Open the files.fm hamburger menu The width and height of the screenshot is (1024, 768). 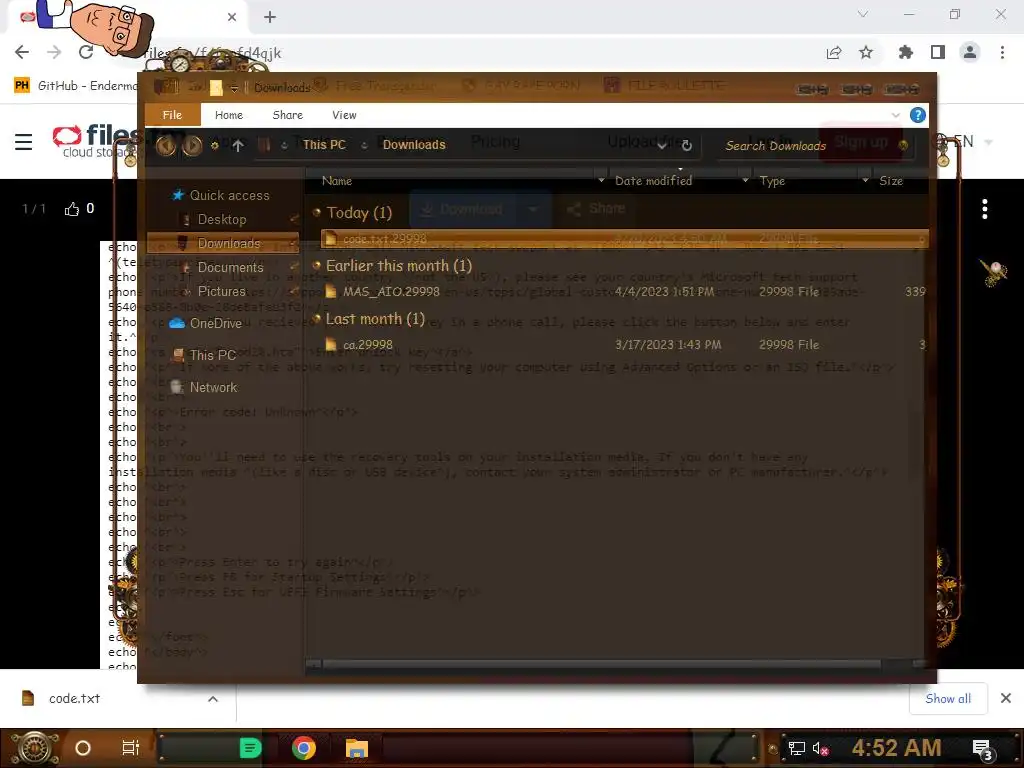[24, 142]
